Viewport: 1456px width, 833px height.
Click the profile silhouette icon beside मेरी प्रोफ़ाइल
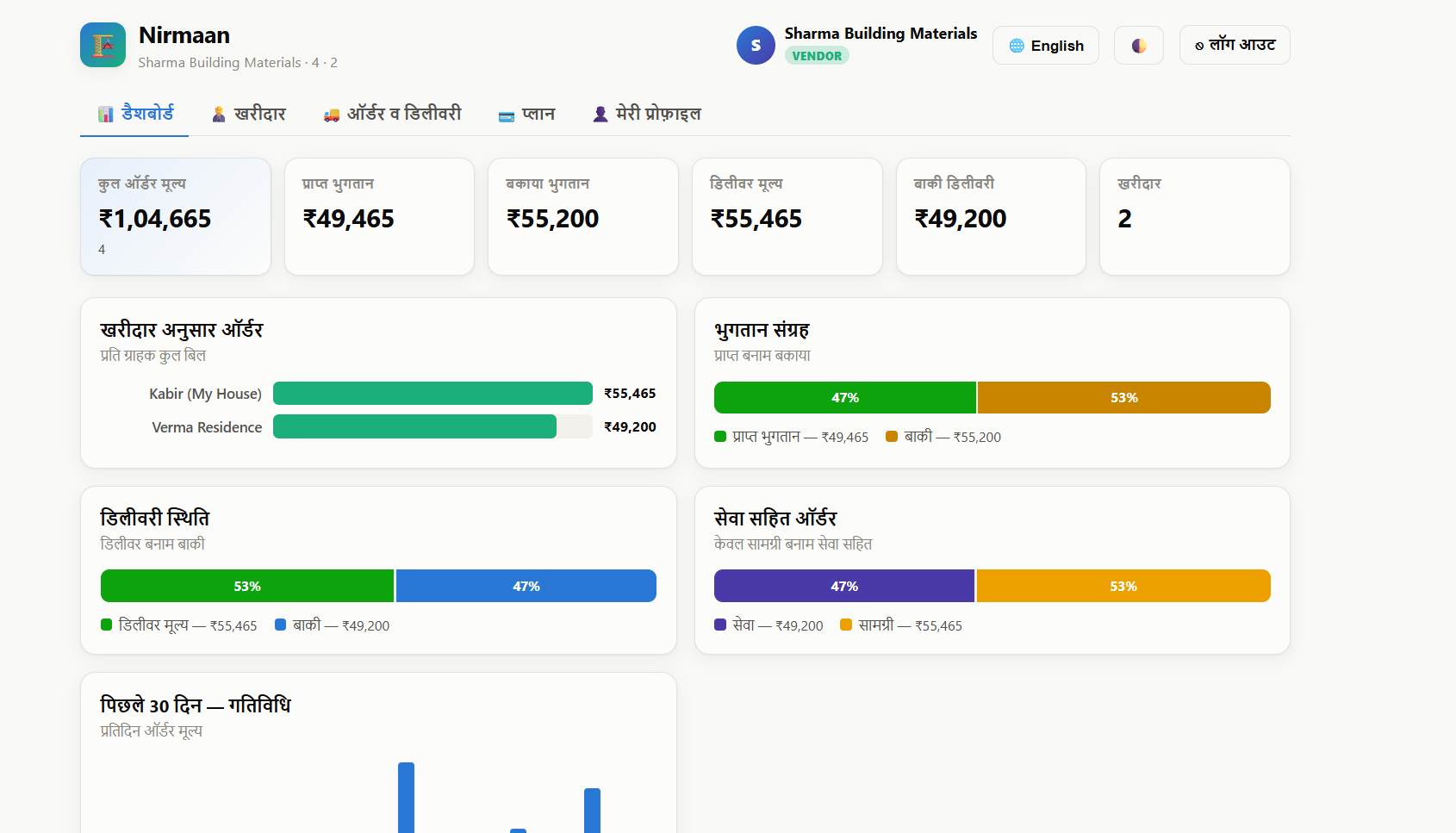(x=600, y=115)
